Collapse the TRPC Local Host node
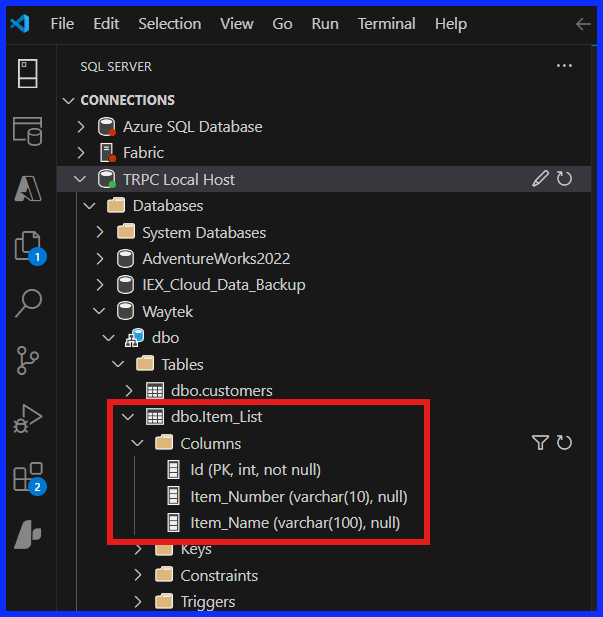This screenshot has width=603, height=617. [x=80, y=179]
